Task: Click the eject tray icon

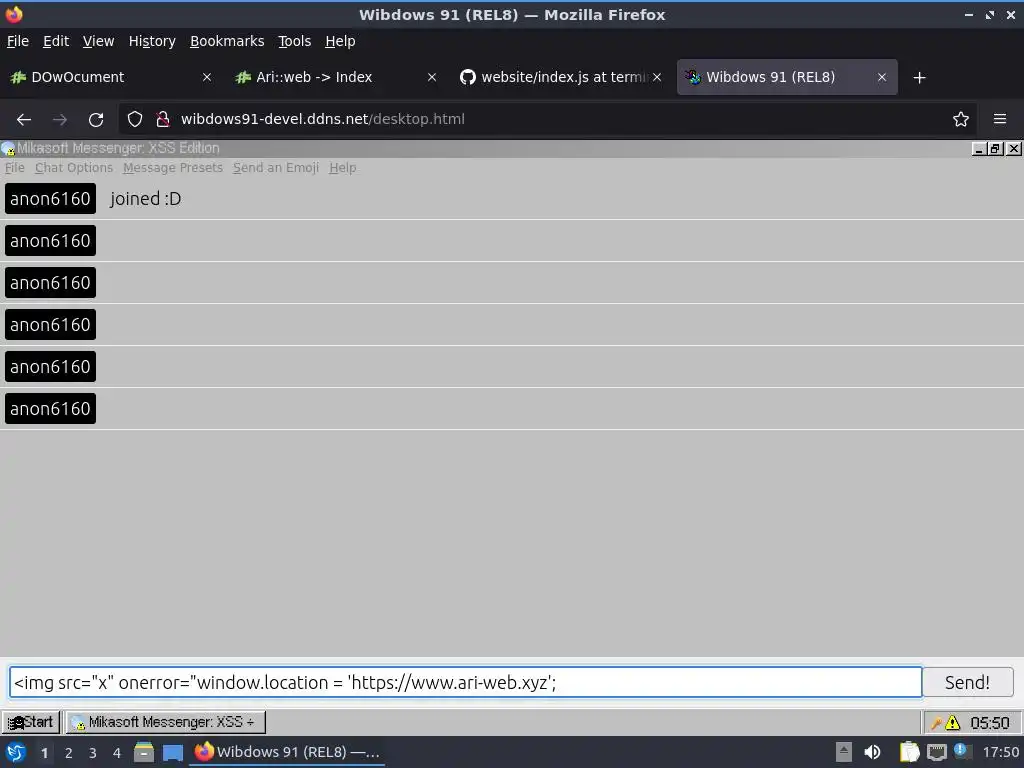Action: [x=844, y=752]
